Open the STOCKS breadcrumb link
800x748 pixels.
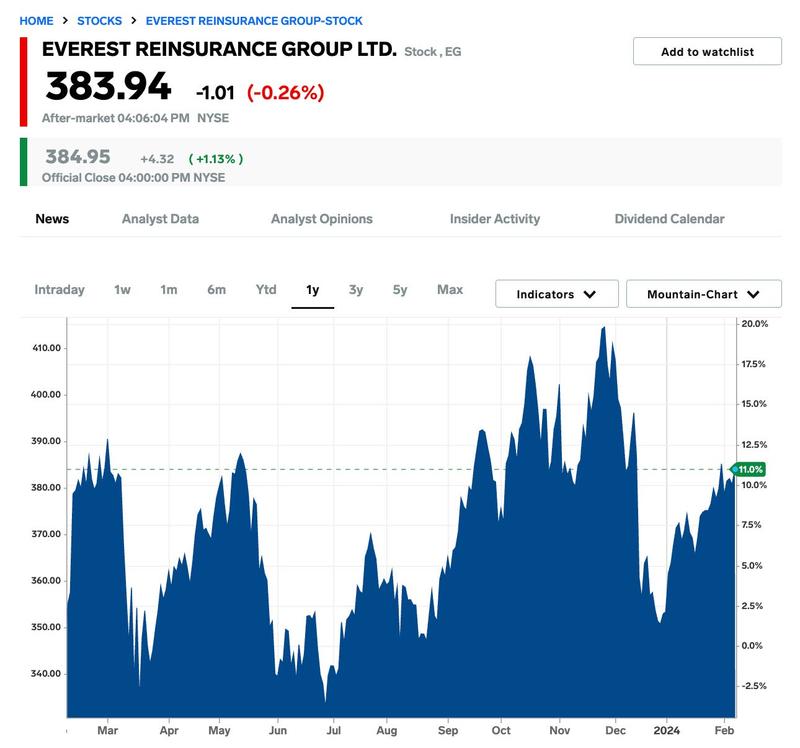99,21
